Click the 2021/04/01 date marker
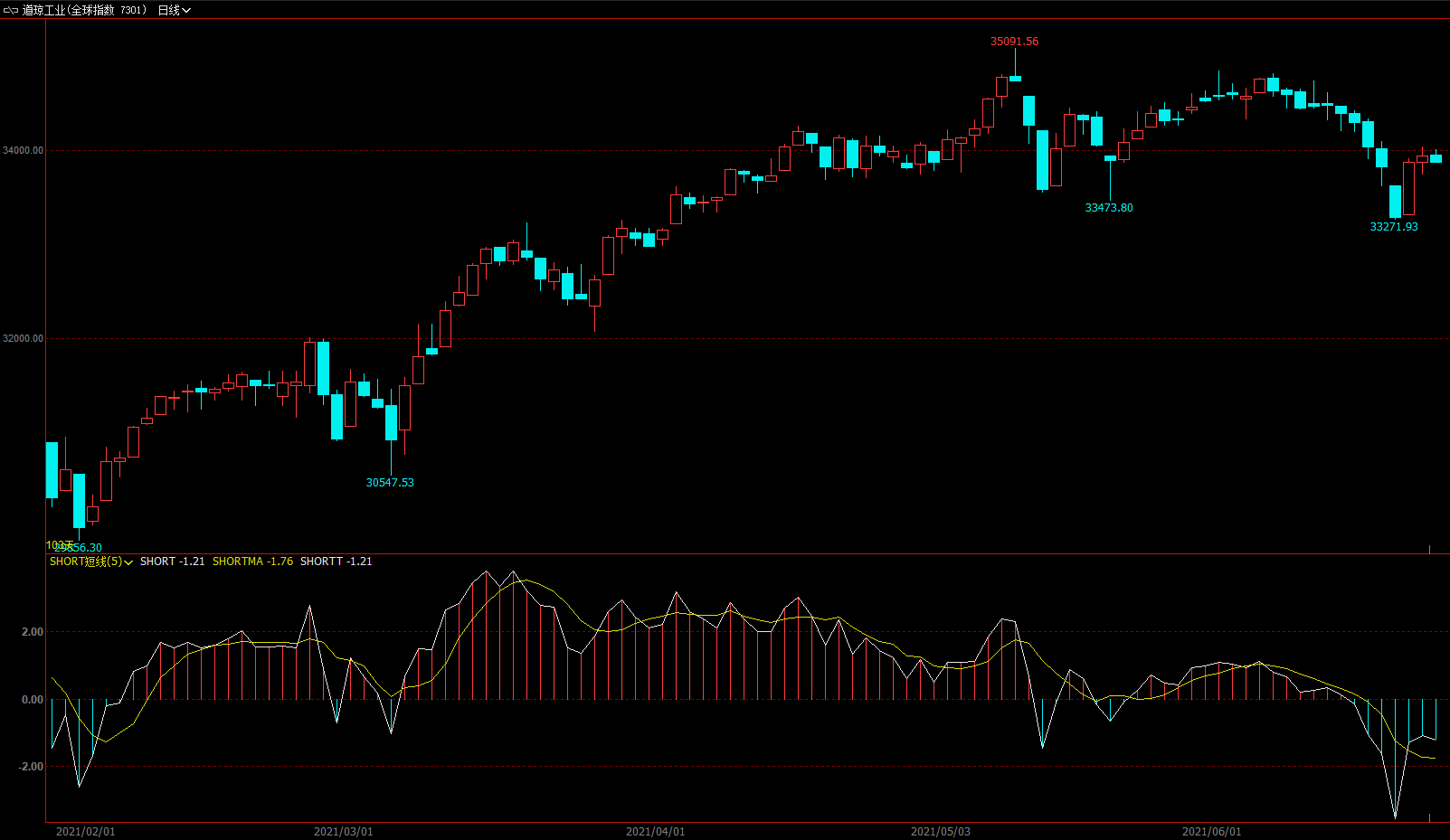This screenshot has width=1450, height=840. (x=655, y=832)
